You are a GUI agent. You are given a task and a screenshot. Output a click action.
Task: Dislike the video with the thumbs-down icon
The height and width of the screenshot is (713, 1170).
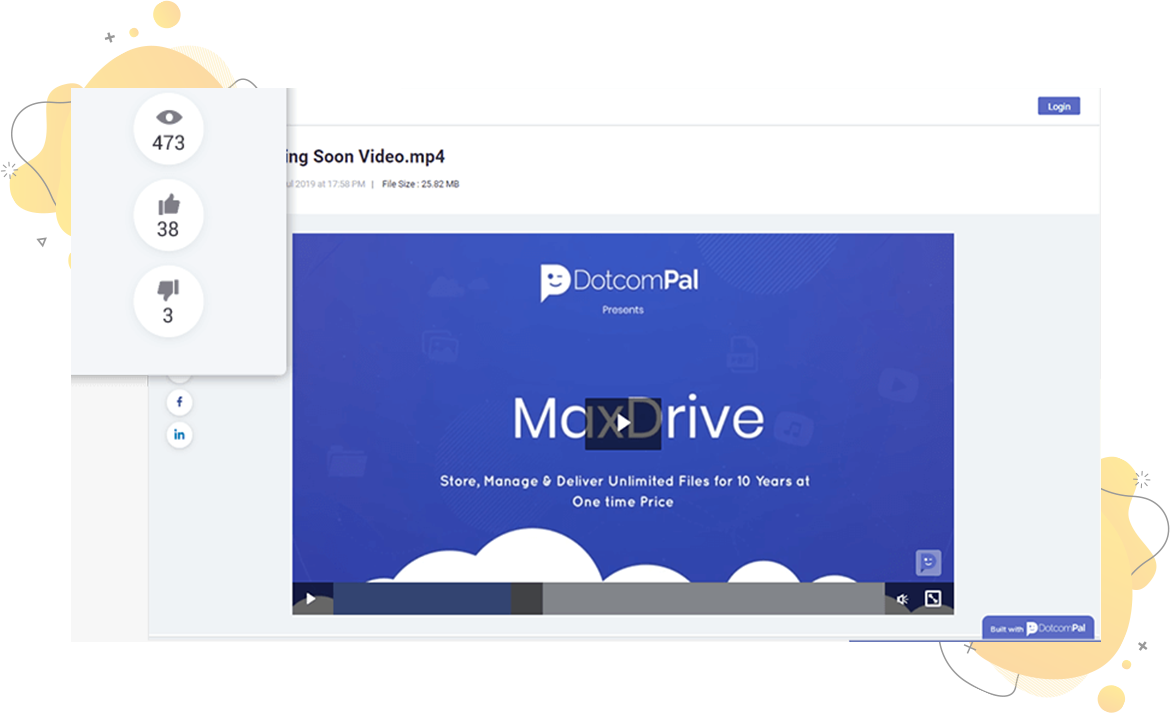tap(167, 291)
